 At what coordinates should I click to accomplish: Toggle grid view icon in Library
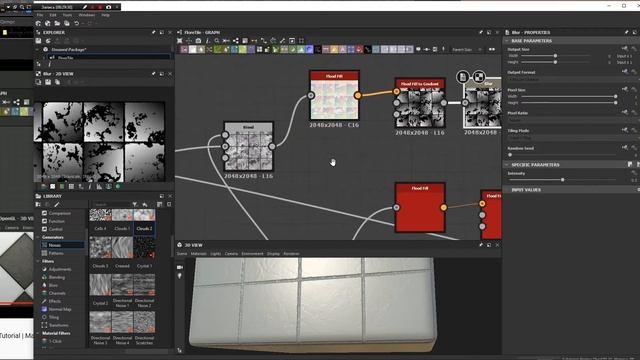pyautogui.click(x=160, y=204)
